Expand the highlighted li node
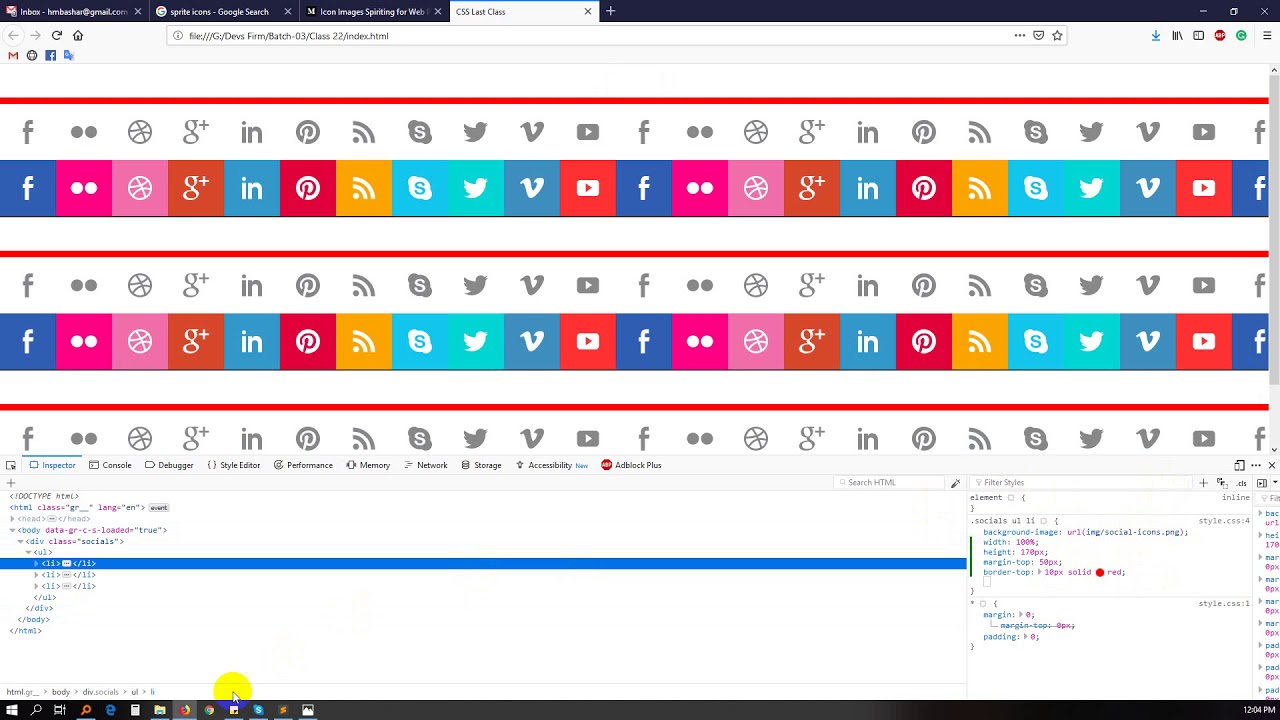The image size is (1280, 720). [36, 563]
